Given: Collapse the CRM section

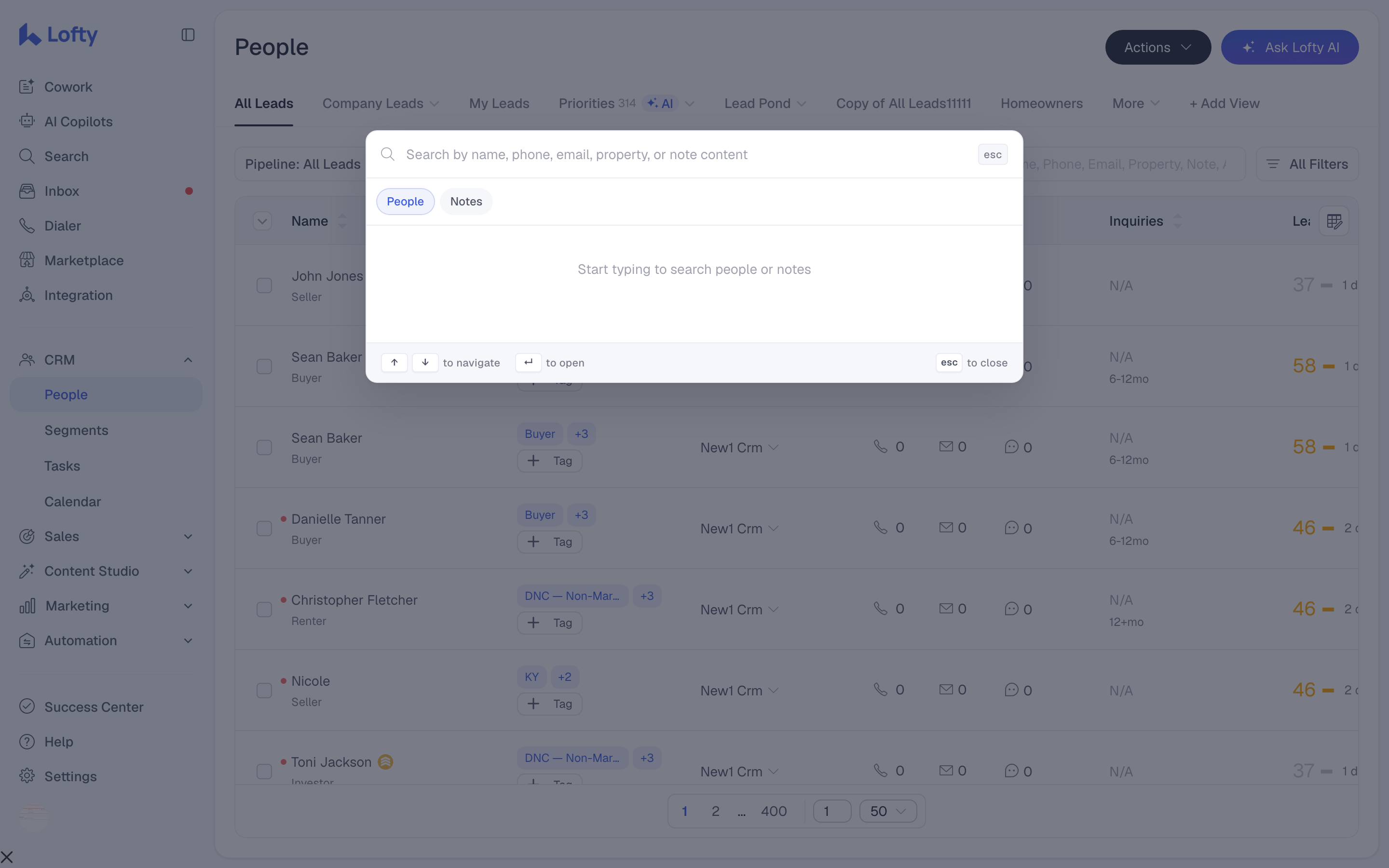Looking at the screenshot, I should (x=188, y=360).
